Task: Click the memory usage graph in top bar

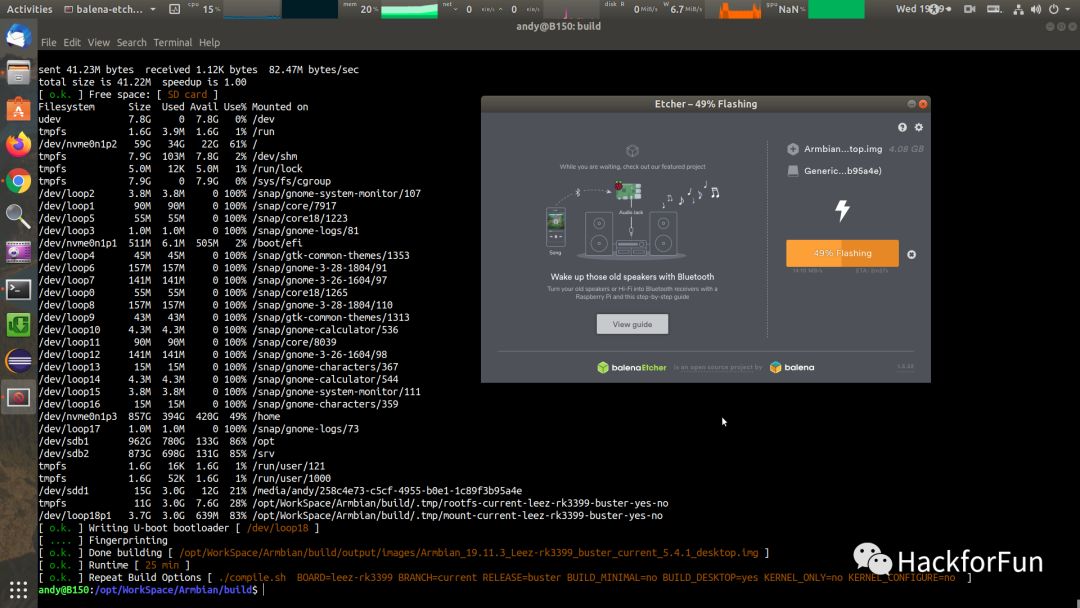Action: tap(409, 9)
